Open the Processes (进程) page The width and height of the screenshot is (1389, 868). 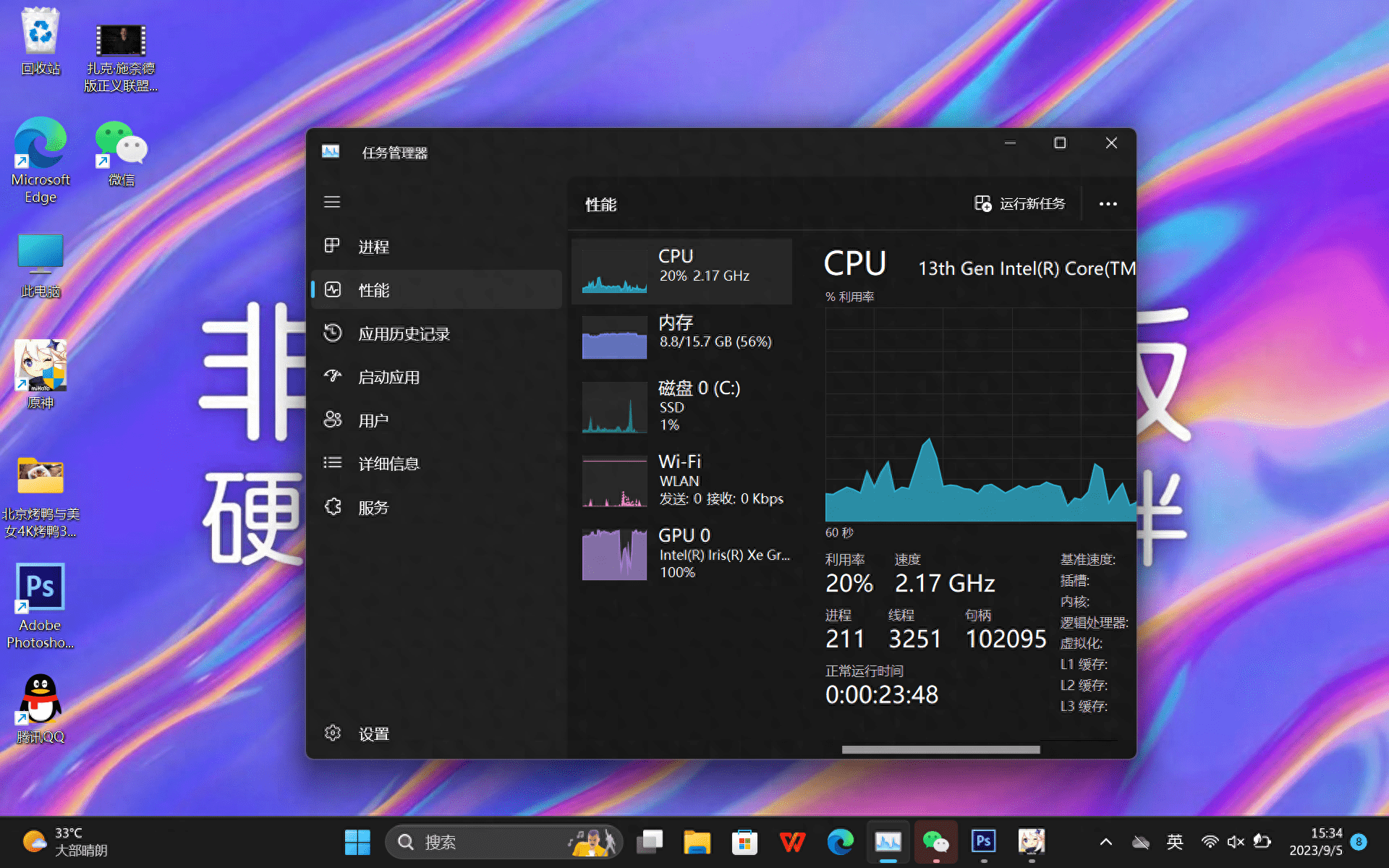(373, 247)
